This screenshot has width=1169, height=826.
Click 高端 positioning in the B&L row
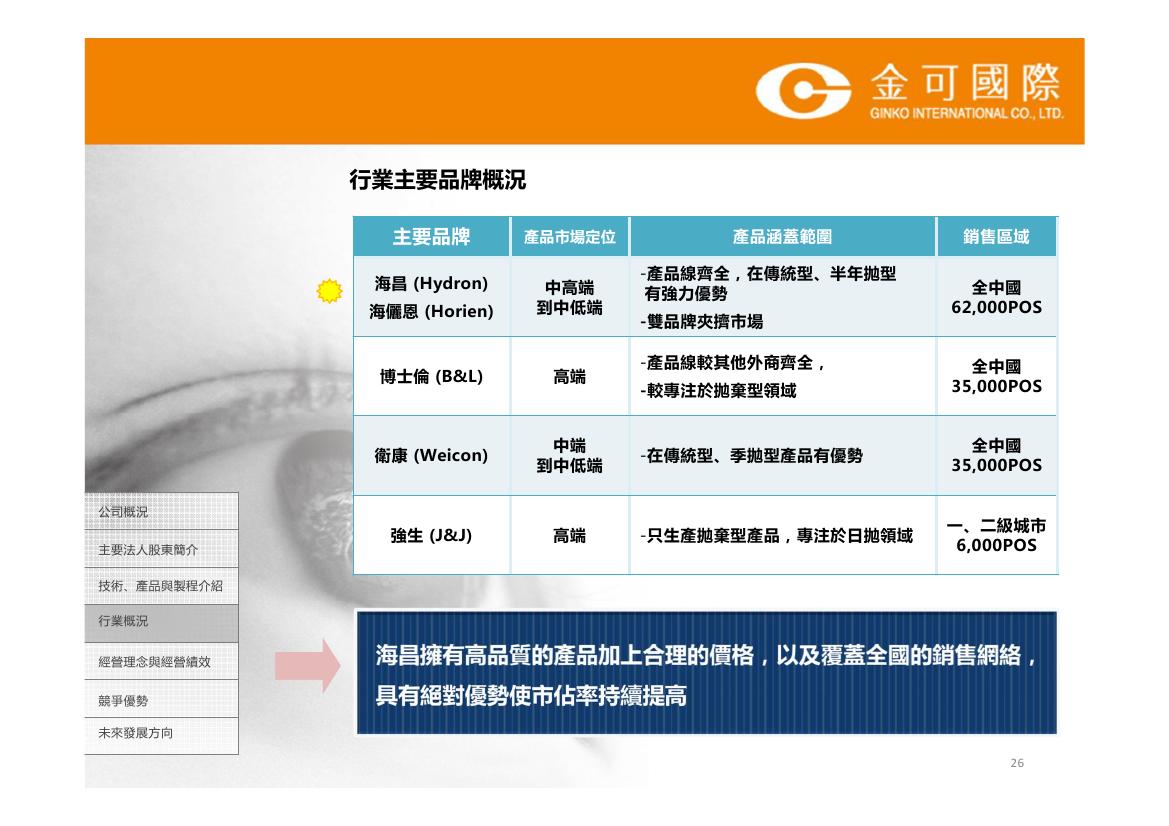pos(570,376)
